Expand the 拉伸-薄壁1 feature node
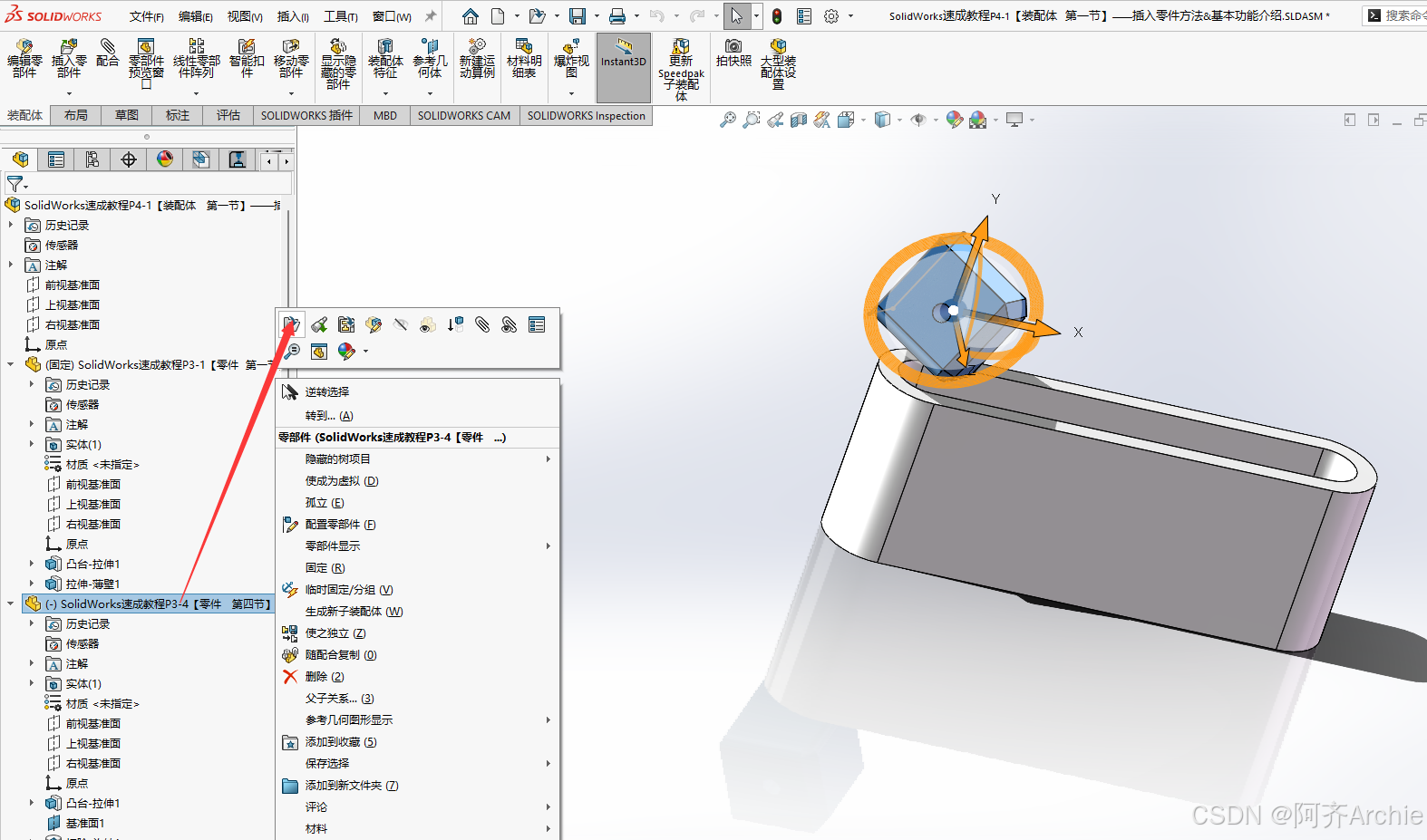The height and width of the screenshot is (840, 1427). click(32, 584)
